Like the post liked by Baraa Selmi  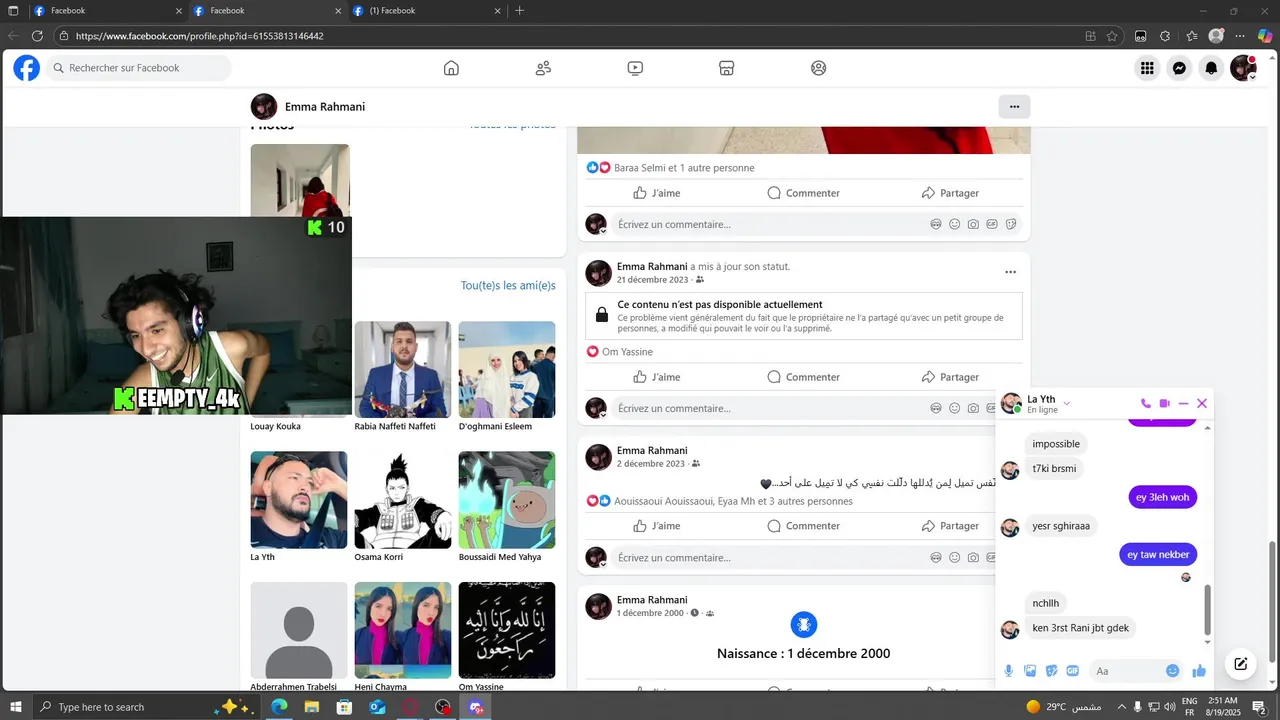coord(656,193)
